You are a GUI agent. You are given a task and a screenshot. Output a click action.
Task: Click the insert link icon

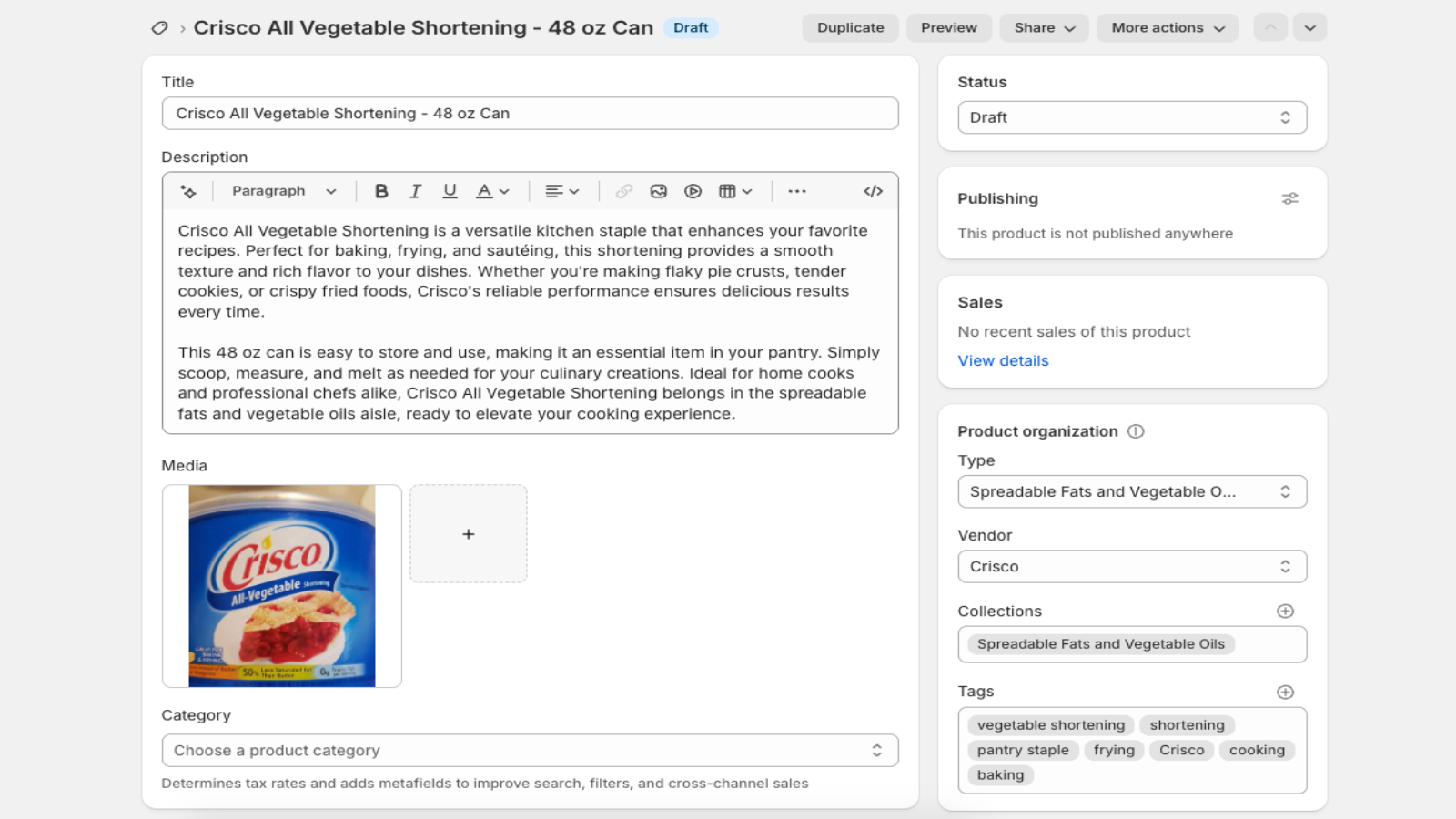[x=624, y=191]
